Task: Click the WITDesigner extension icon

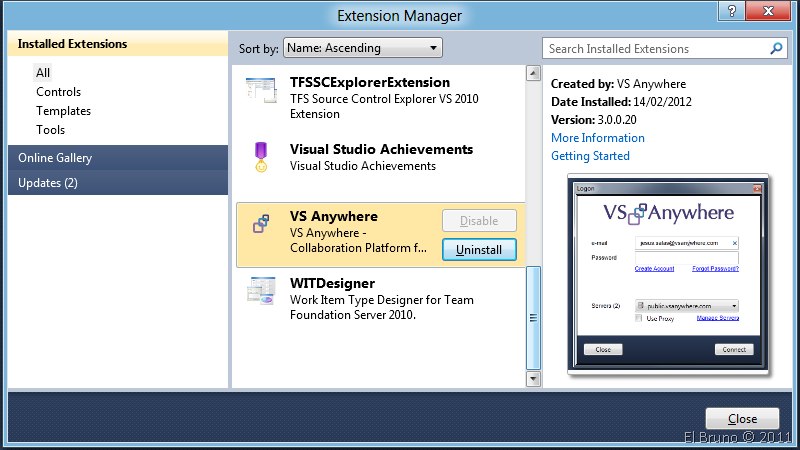Action: [x=261, y=291]
